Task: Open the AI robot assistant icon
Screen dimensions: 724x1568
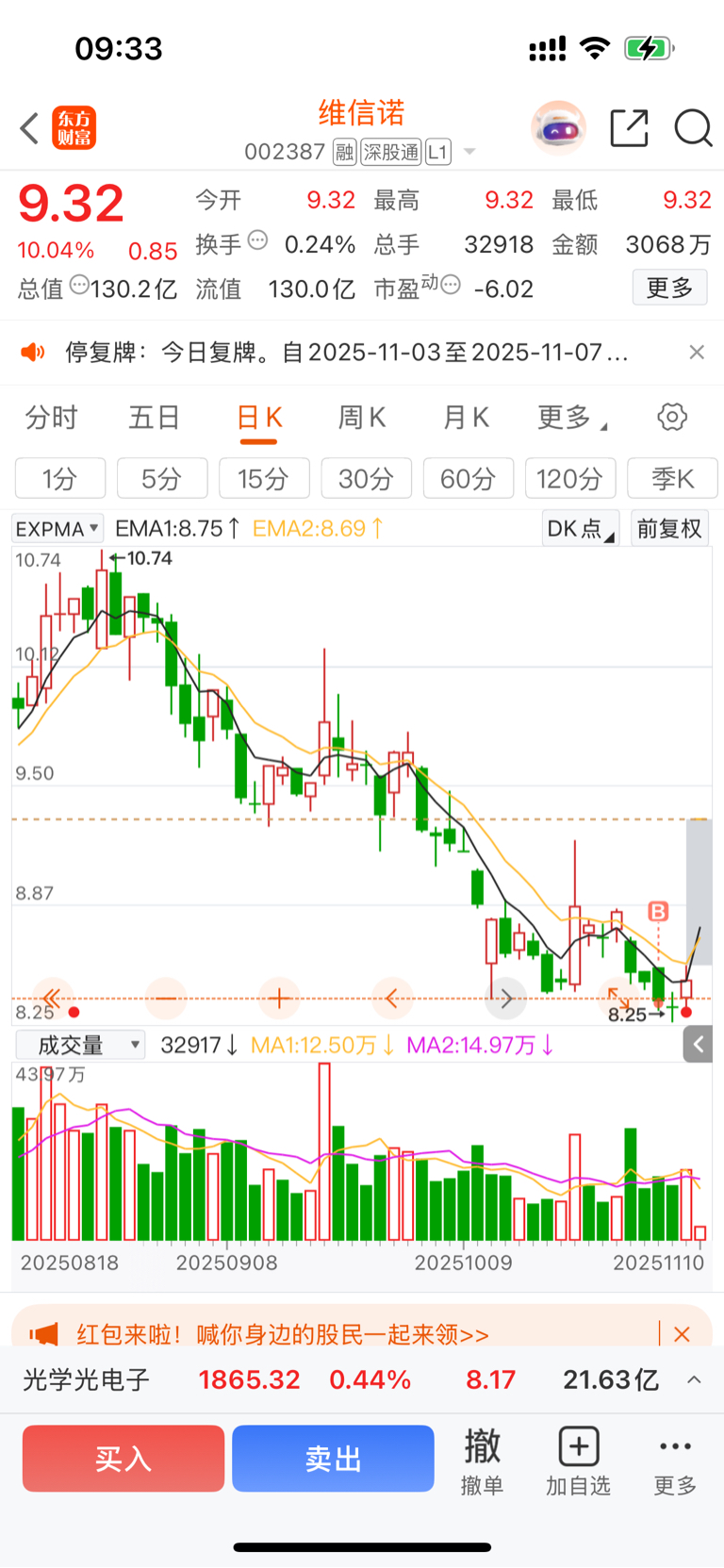Action: (558, 127)
